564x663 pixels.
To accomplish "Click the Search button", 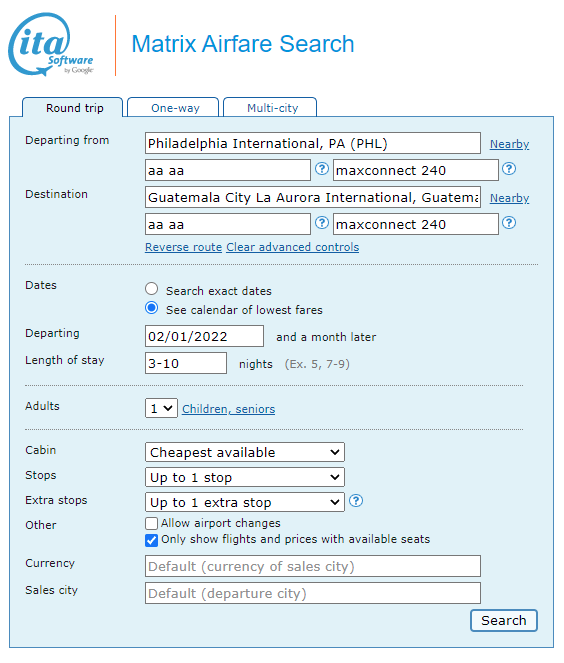I will coord(504,621).
